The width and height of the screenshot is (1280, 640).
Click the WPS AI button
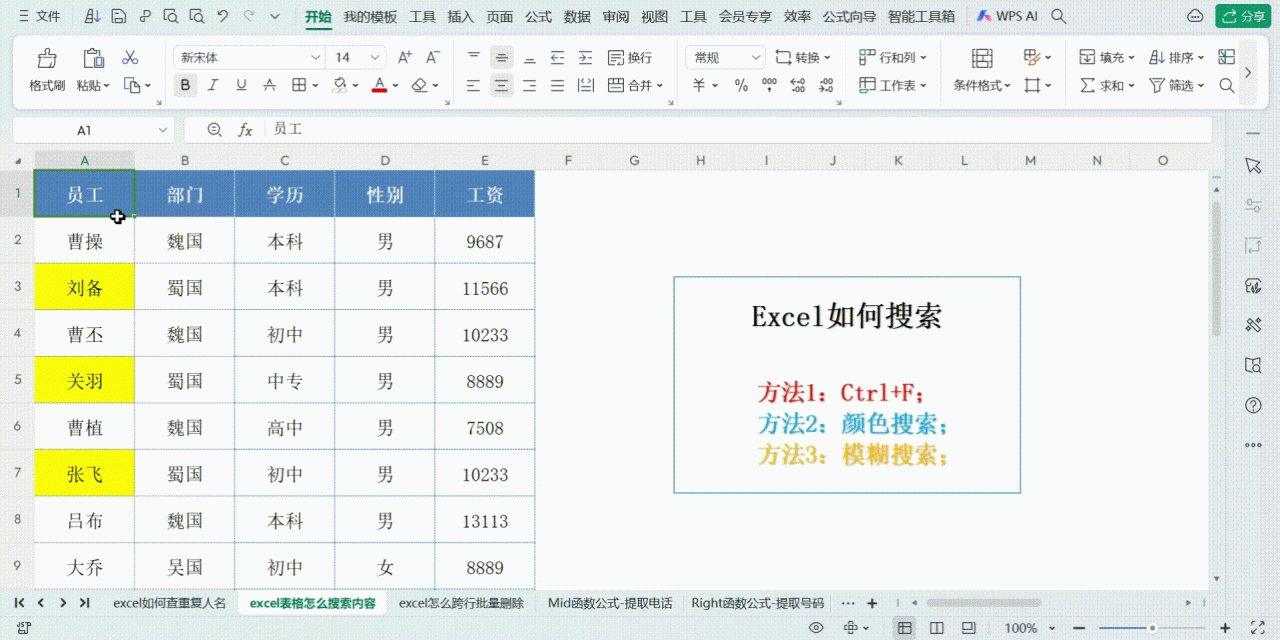tap(1007, 16)
